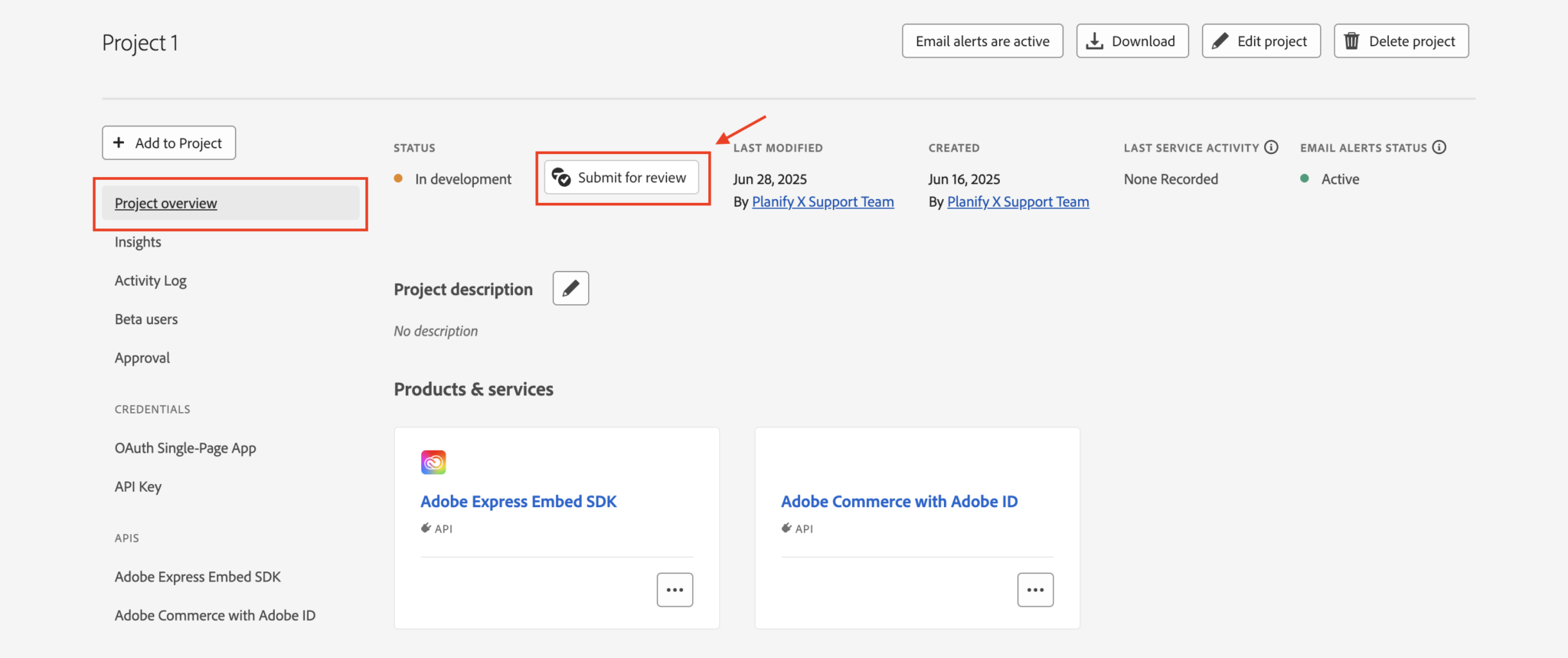Select API Key credential in sidebar

point(138,486)
